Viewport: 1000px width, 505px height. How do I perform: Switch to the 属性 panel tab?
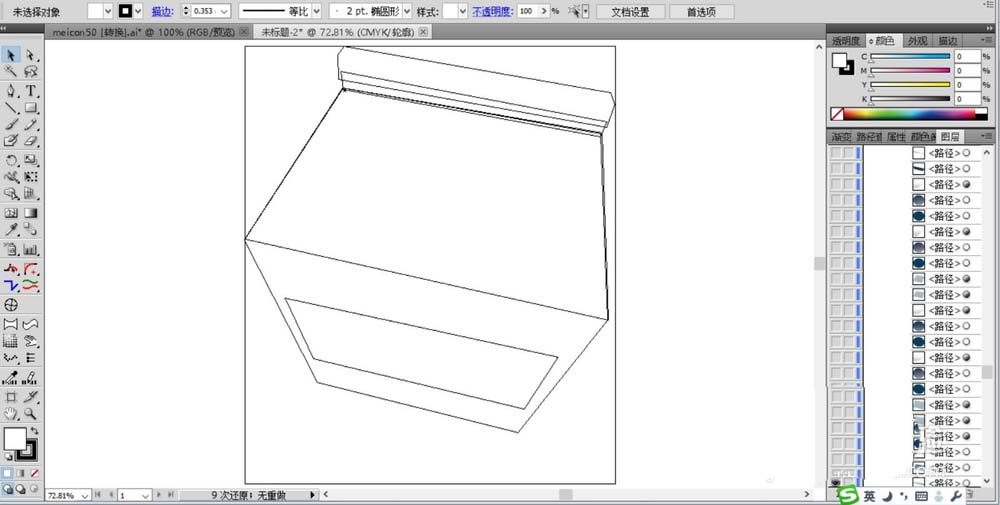click(x=895, y=136)
